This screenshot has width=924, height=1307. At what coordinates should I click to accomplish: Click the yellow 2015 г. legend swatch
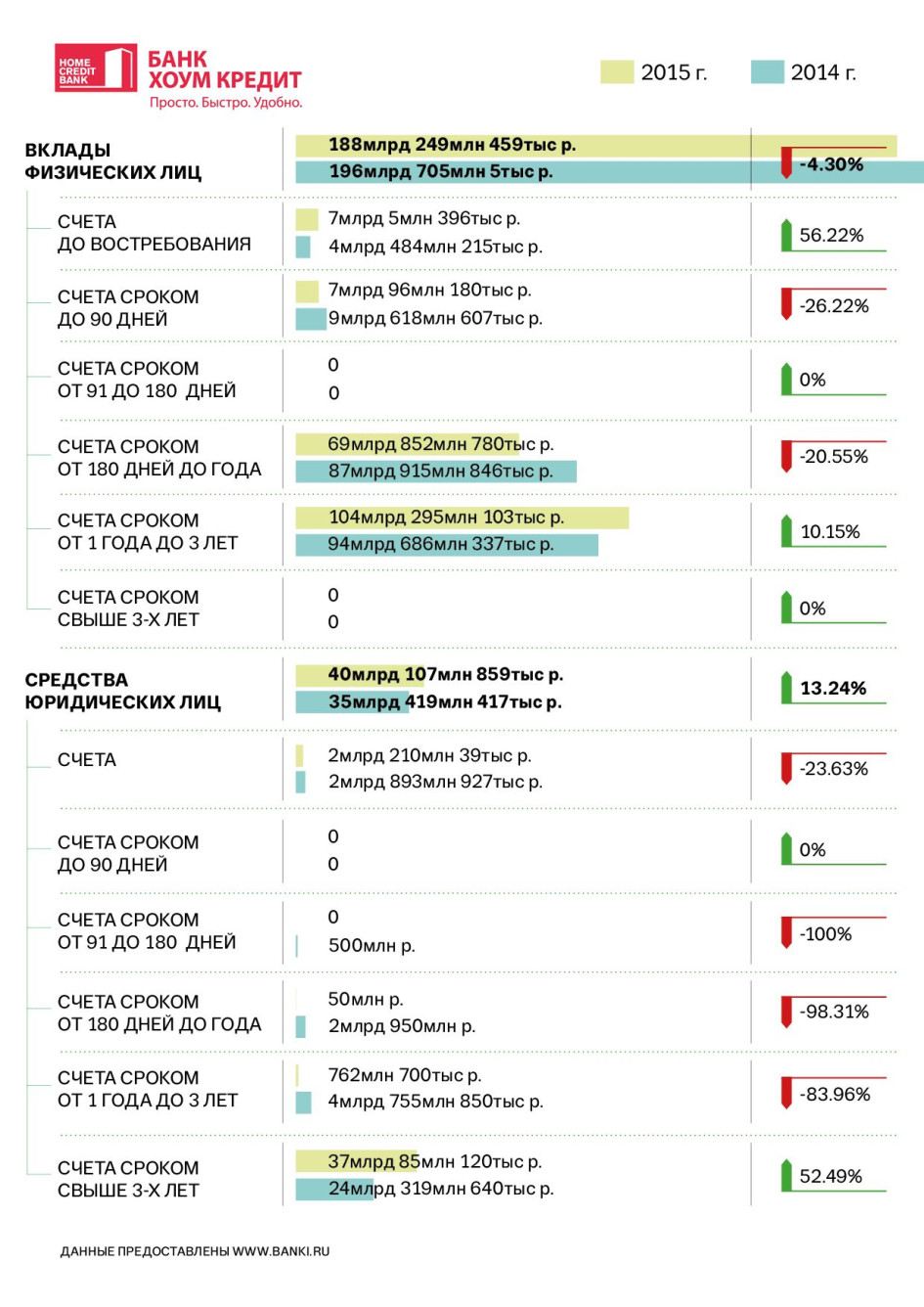coord(617,71)
